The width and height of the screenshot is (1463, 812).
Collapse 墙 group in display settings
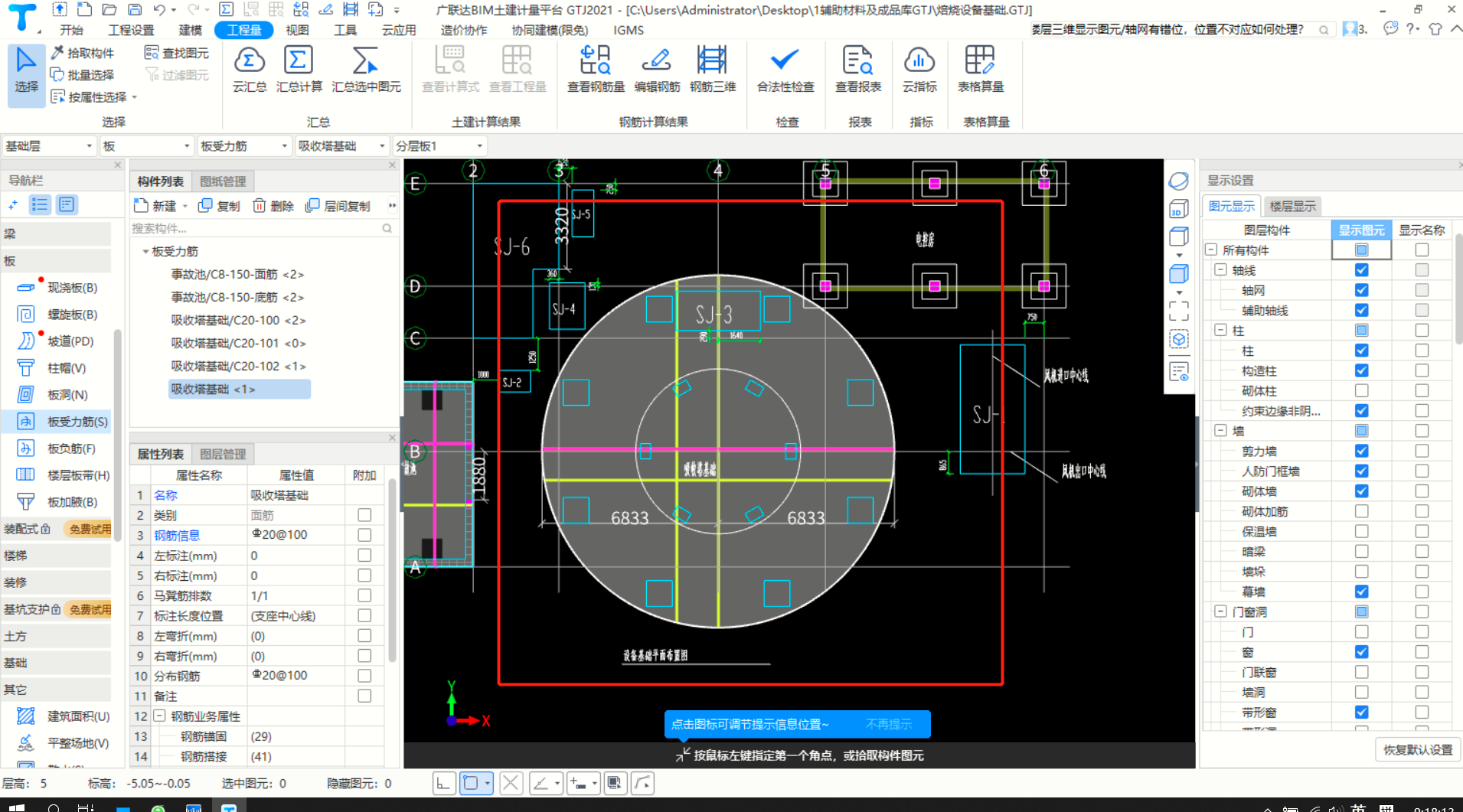click(x=1220, y=431)
